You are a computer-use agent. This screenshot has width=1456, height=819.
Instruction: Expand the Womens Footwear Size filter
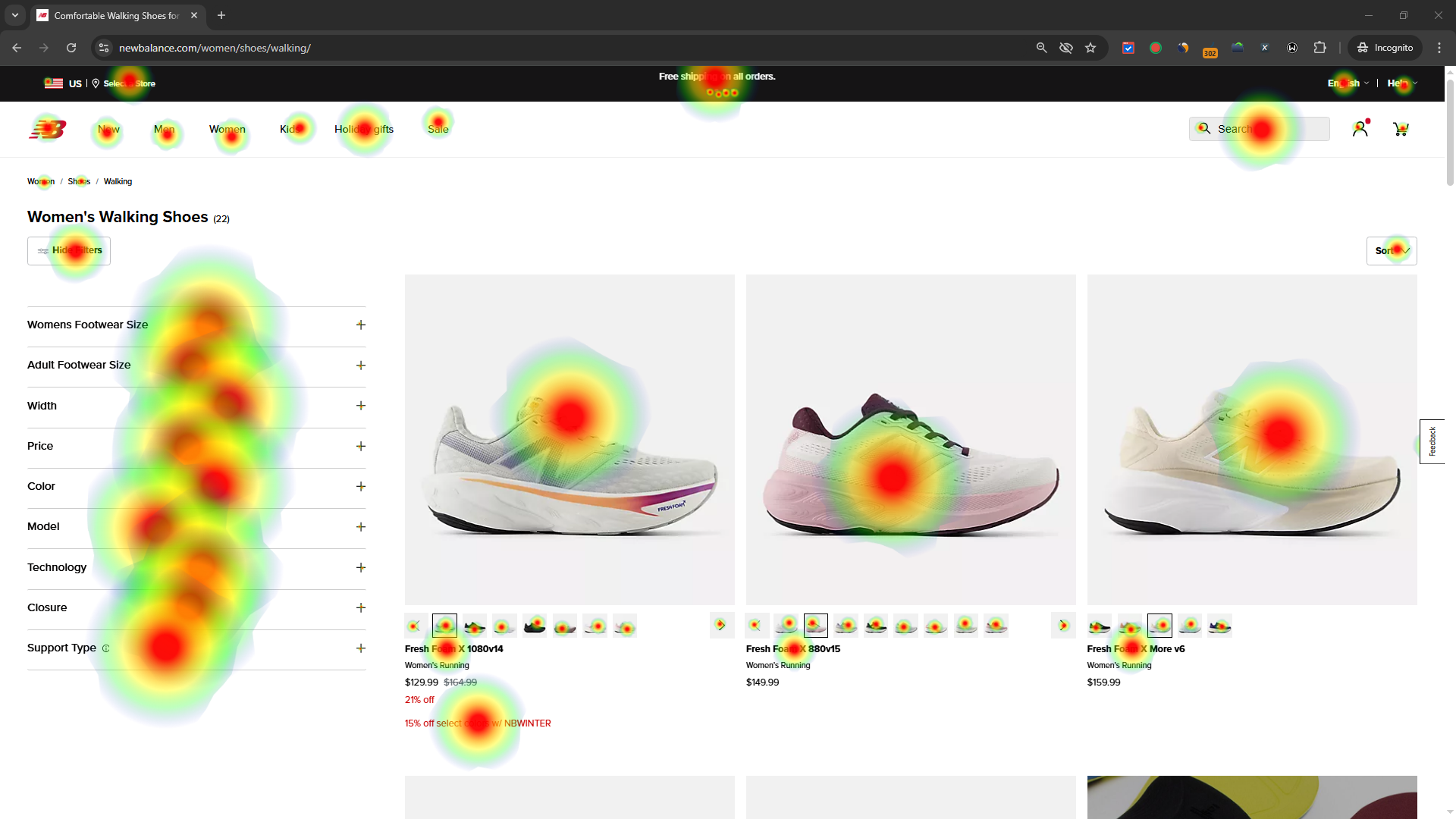pos(196,325)
